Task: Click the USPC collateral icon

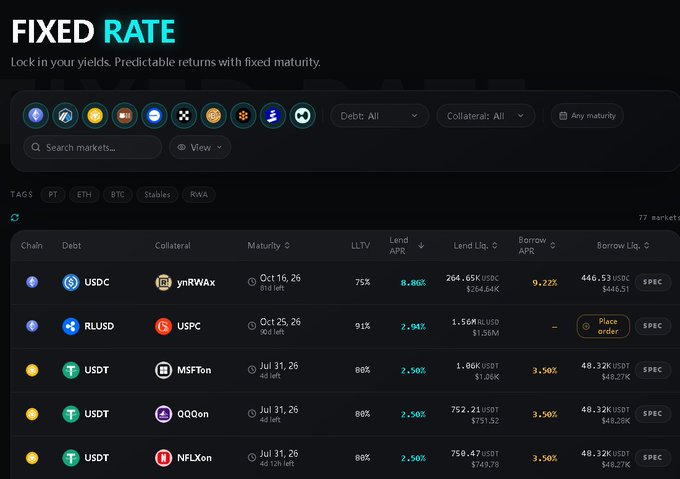Action: click(163, 326)
